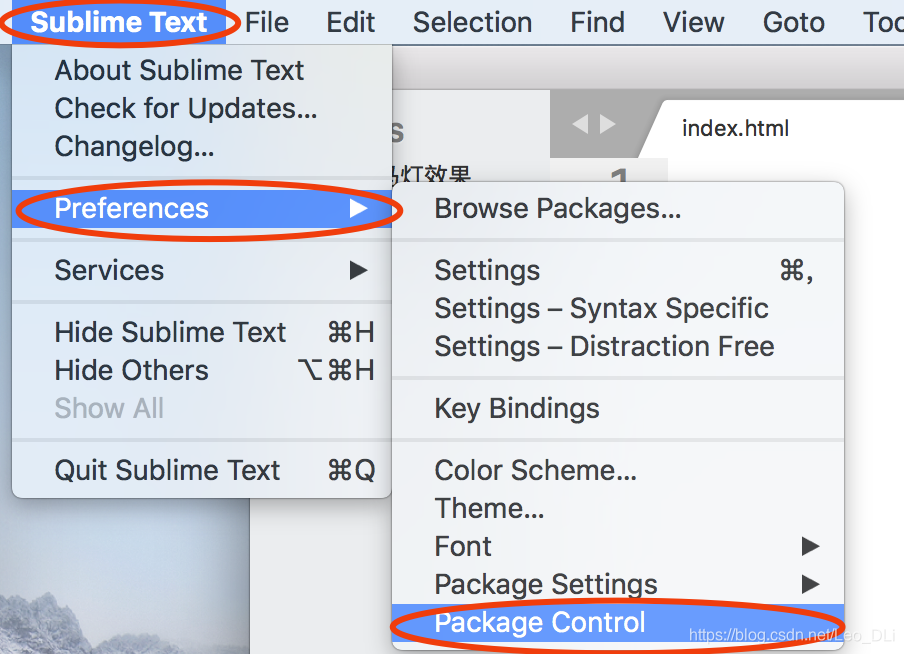Open the Edit menu in menu bar
Screen dimensions: 904x654
(x=351, y=22)
